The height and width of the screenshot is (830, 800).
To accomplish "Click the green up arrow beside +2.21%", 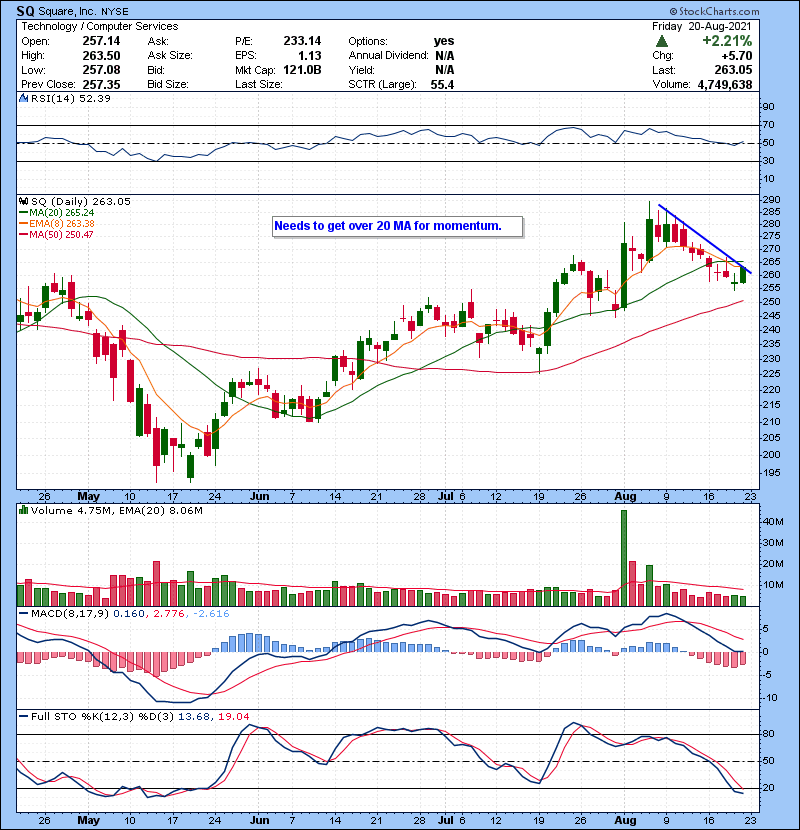I will pos(663,41).
